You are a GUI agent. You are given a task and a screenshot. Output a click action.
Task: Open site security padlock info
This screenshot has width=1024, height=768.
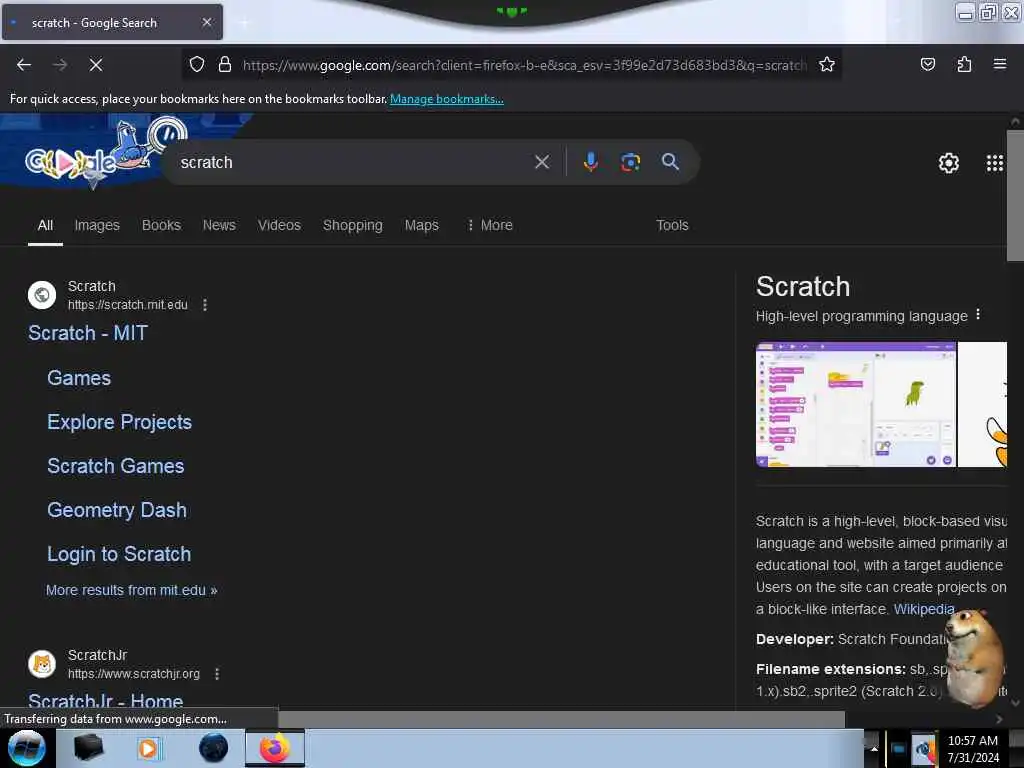pos(225,64)
